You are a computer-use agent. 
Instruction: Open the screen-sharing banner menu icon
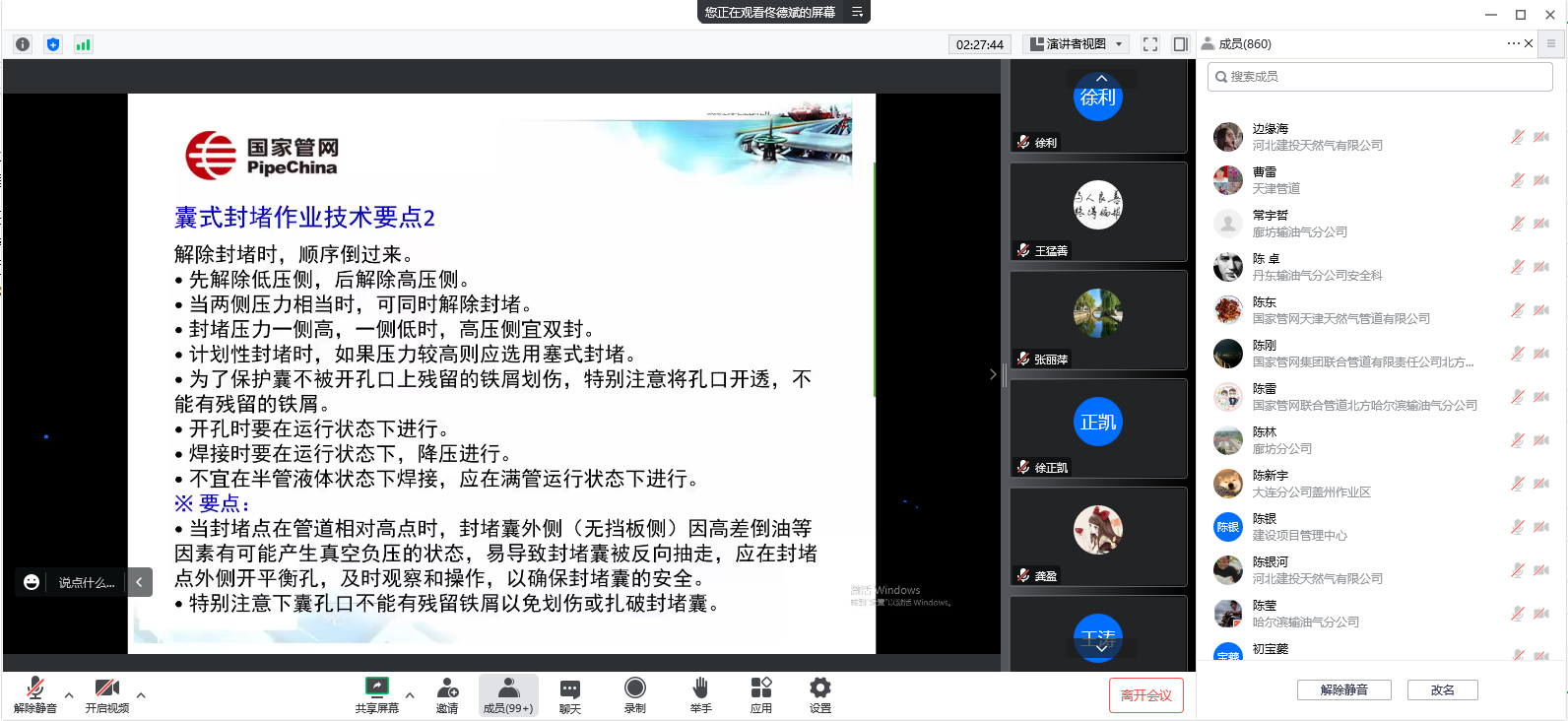857,12
